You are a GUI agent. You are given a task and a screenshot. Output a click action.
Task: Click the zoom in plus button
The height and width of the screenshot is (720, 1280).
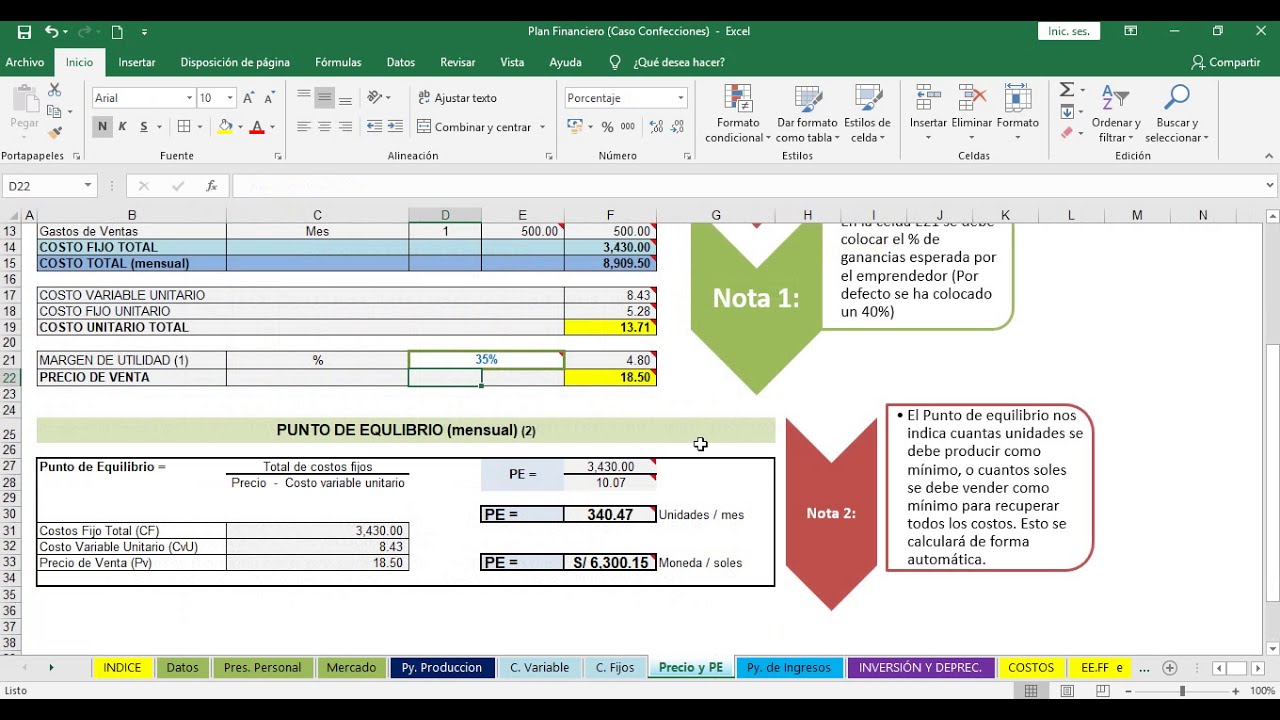pyautogui.click(x=1235, y=691)
